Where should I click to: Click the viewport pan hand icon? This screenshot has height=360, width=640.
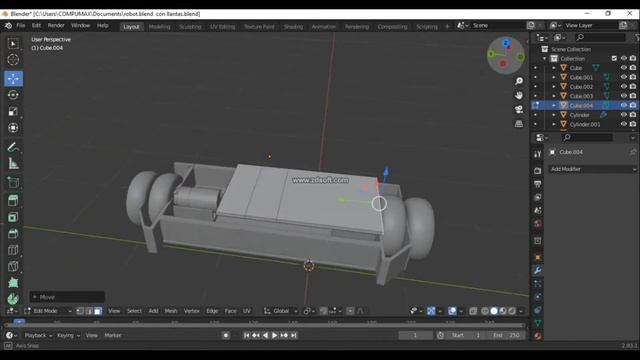tap(519, 96)
